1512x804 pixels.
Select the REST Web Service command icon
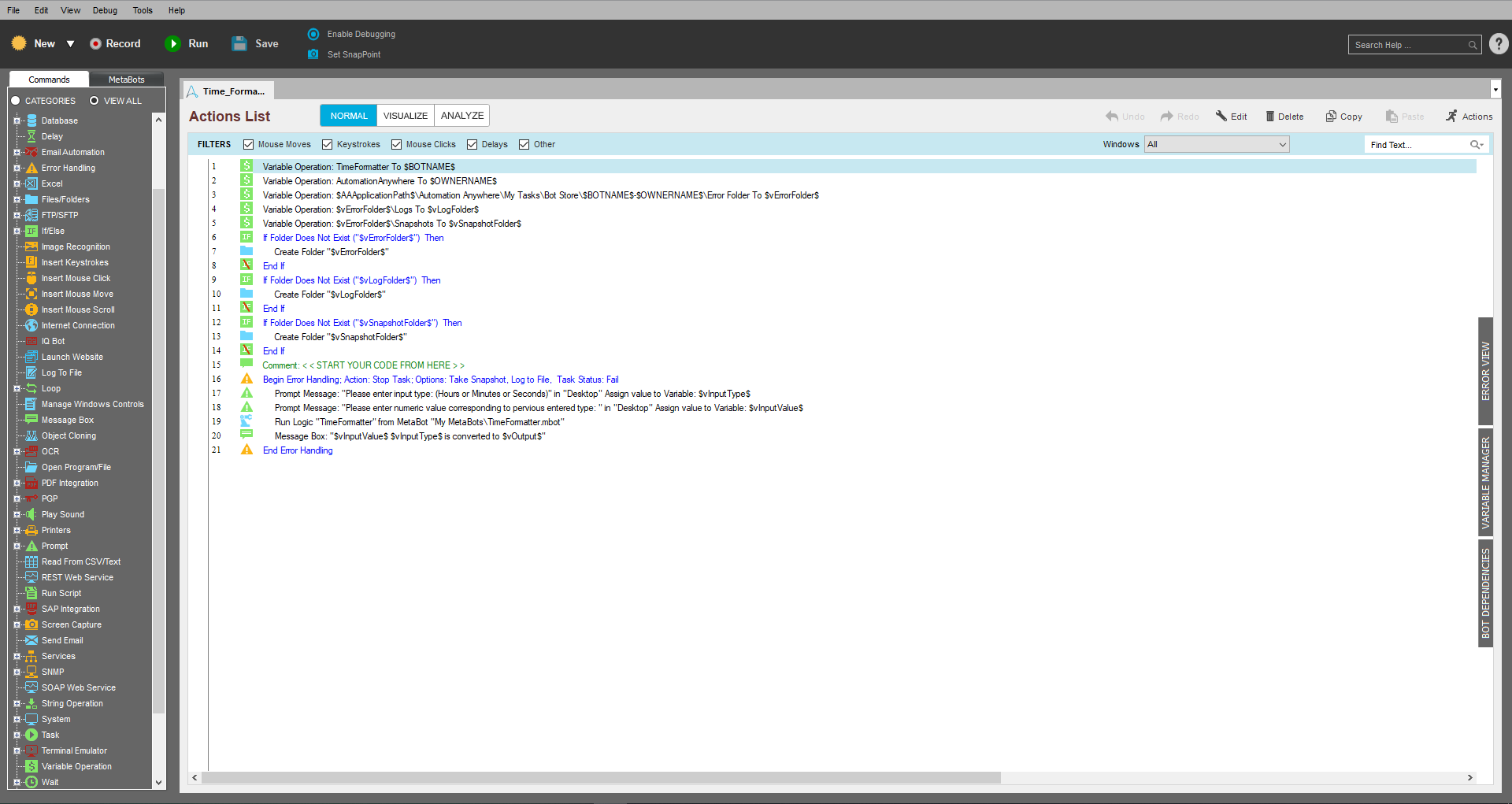click(31, 577)
